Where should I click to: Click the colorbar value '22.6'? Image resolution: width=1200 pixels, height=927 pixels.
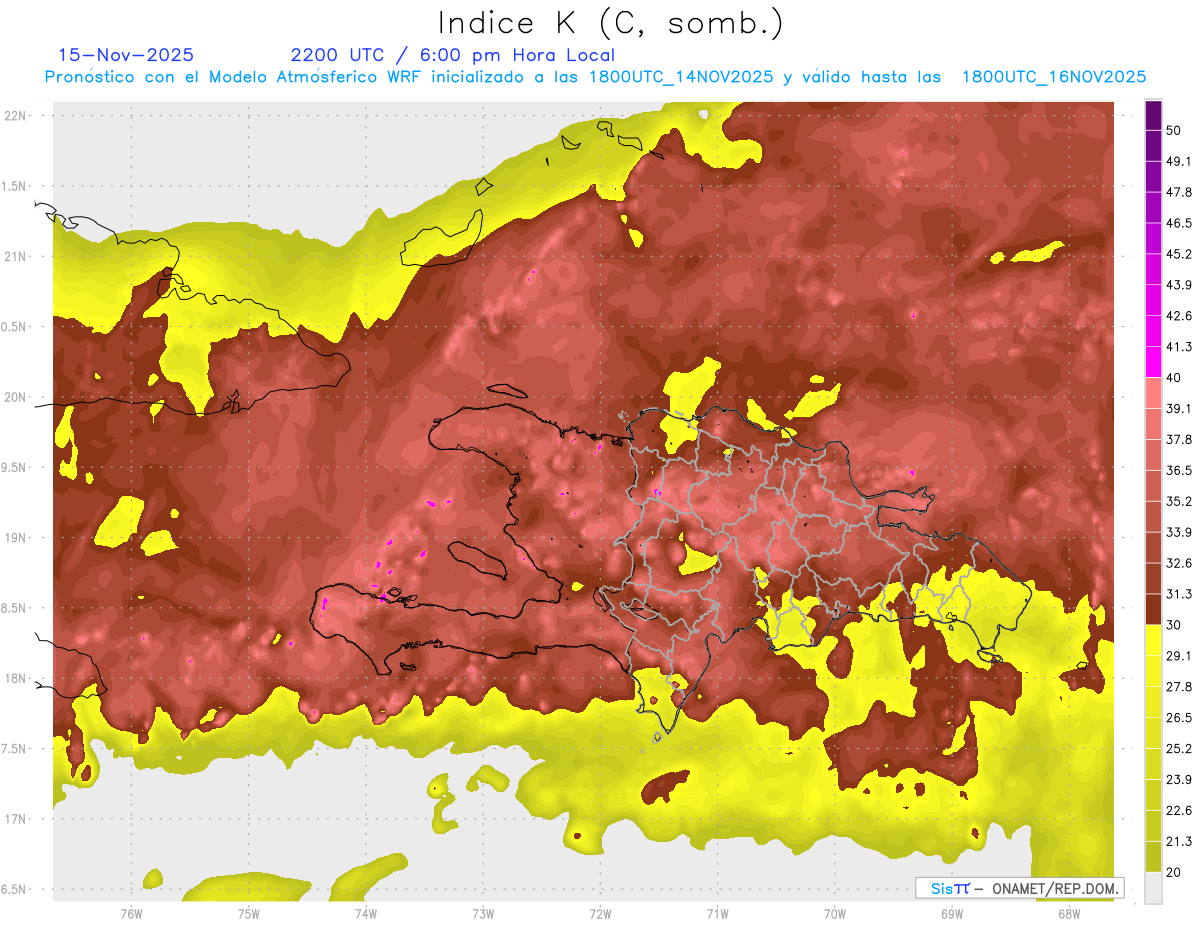coord(1178,811)
